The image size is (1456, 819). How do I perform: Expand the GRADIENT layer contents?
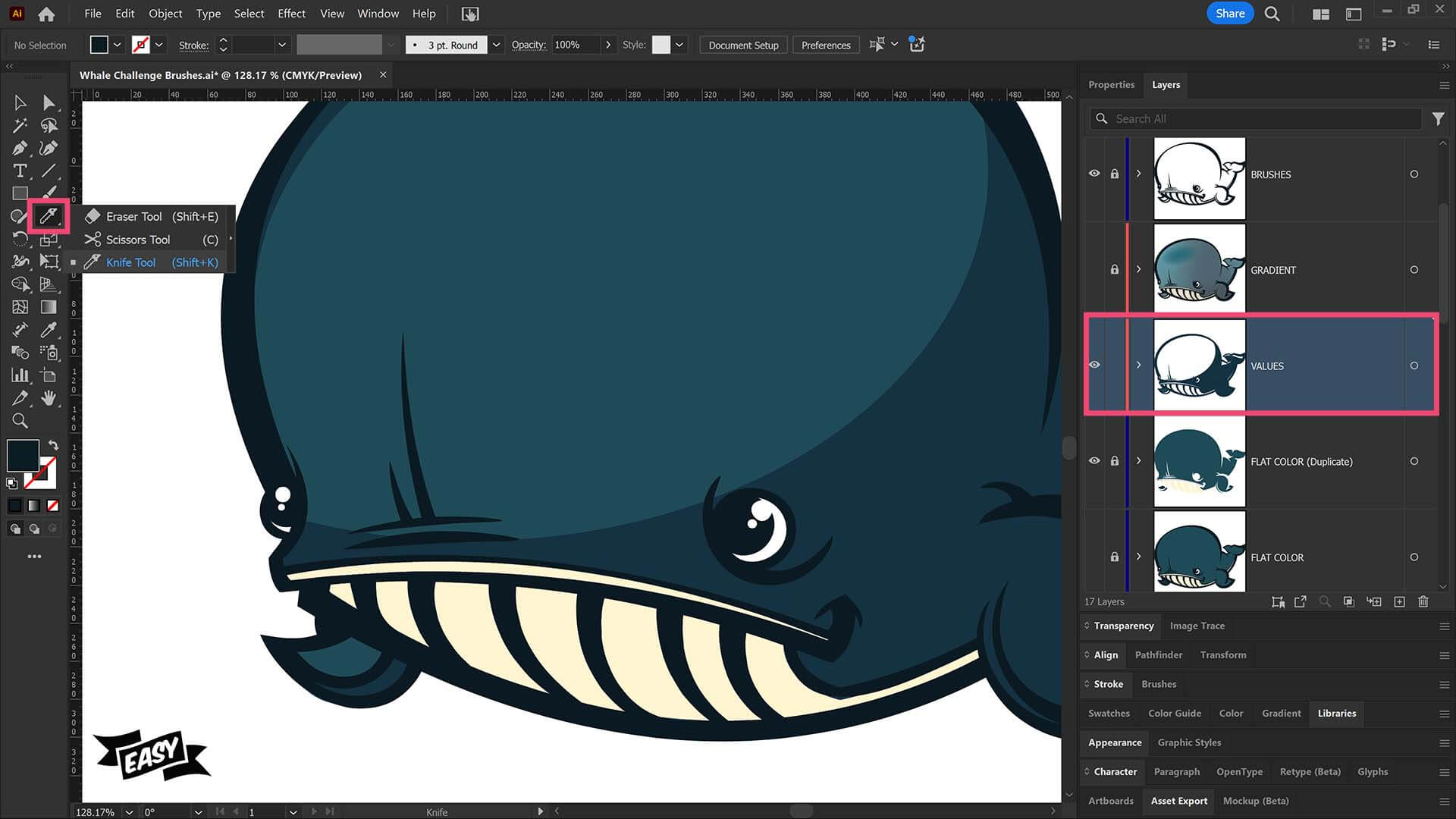point(1138,269)
